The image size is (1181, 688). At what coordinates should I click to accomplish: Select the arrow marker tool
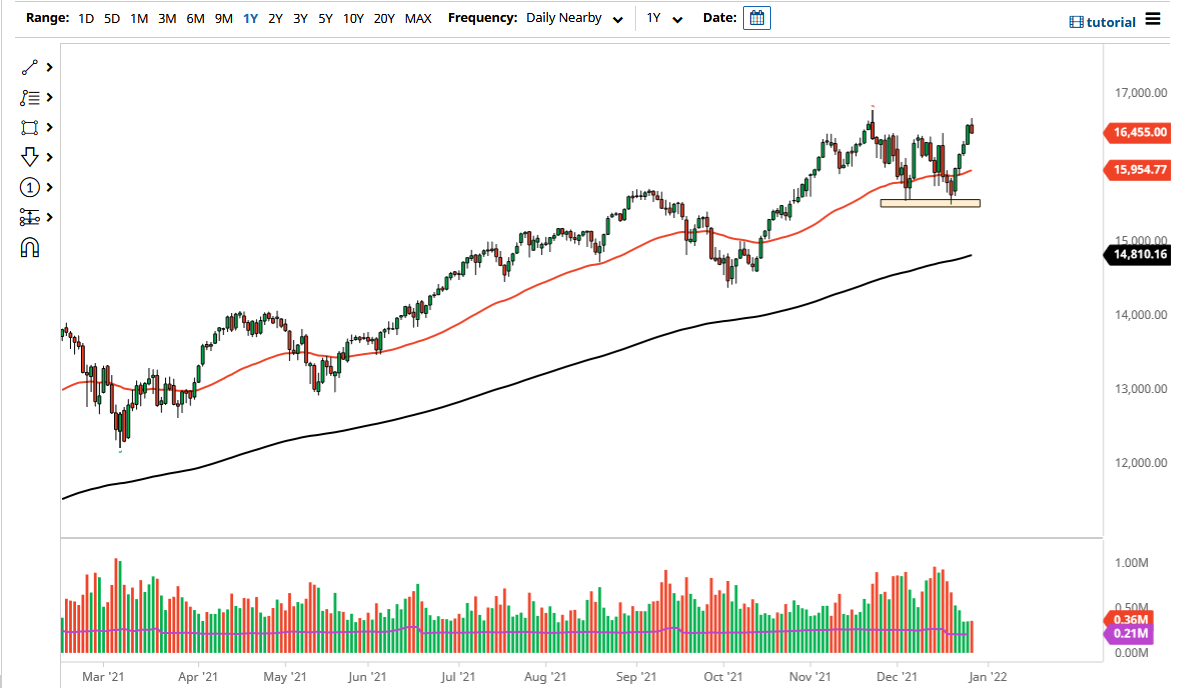(31, 157)
